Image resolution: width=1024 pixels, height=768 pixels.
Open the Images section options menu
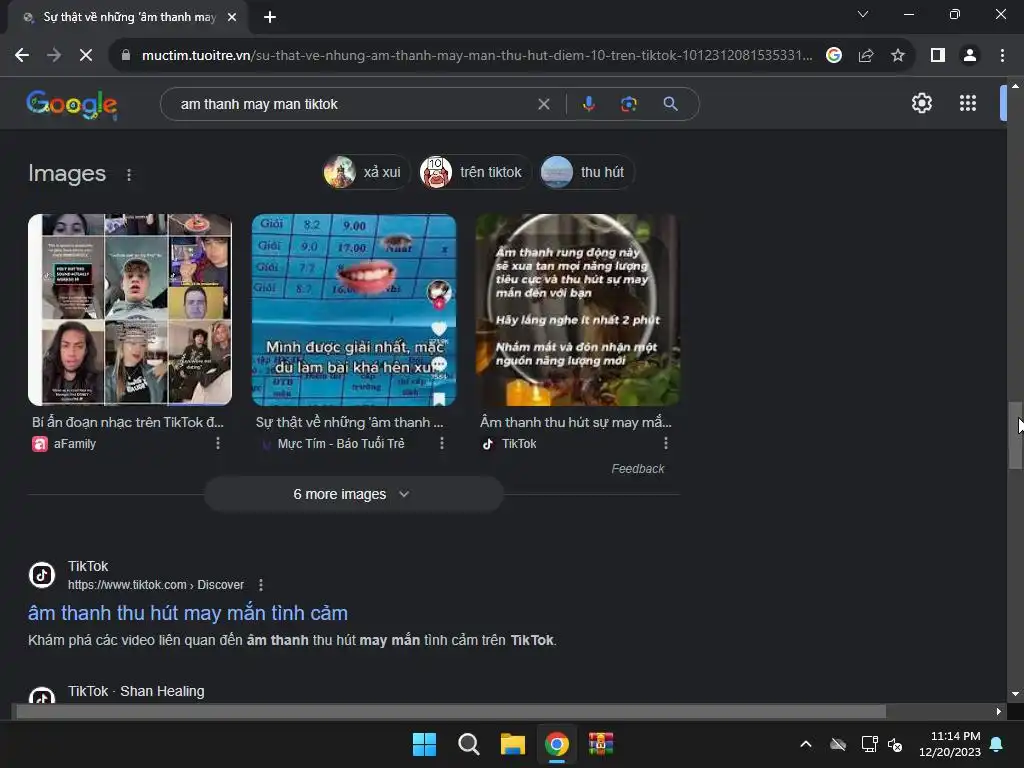[129, 175]
